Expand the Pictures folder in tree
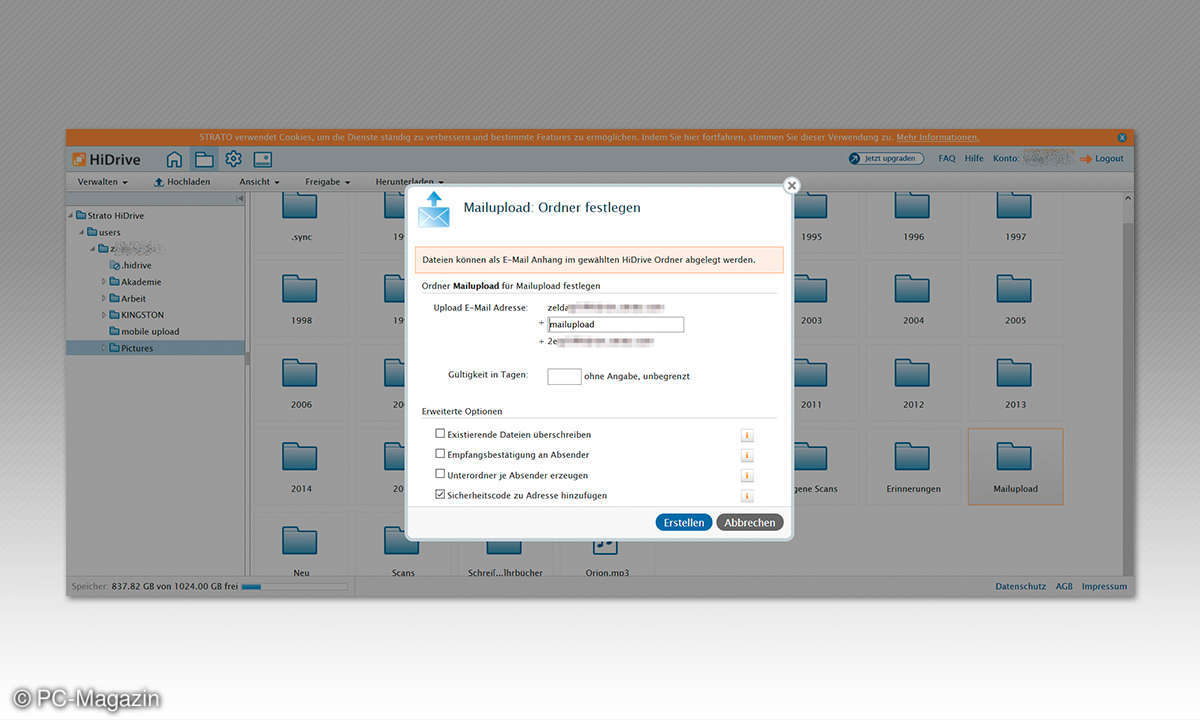The height and width of the screenshot is (720, 1200). tap(104, 348)
